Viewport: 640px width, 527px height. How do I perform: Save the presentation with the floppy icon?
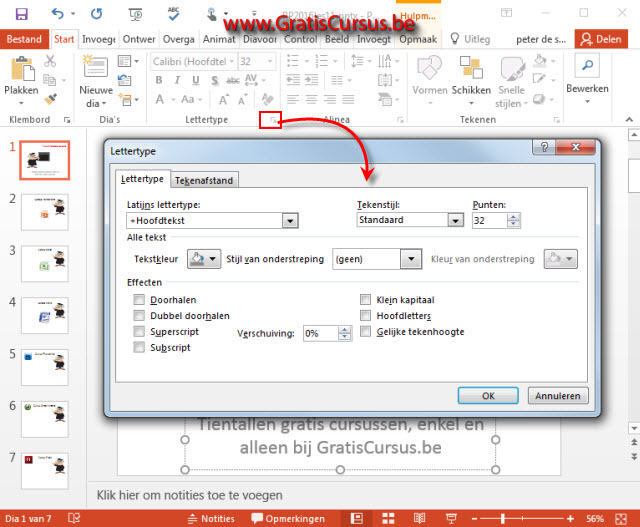coord(22,14)
